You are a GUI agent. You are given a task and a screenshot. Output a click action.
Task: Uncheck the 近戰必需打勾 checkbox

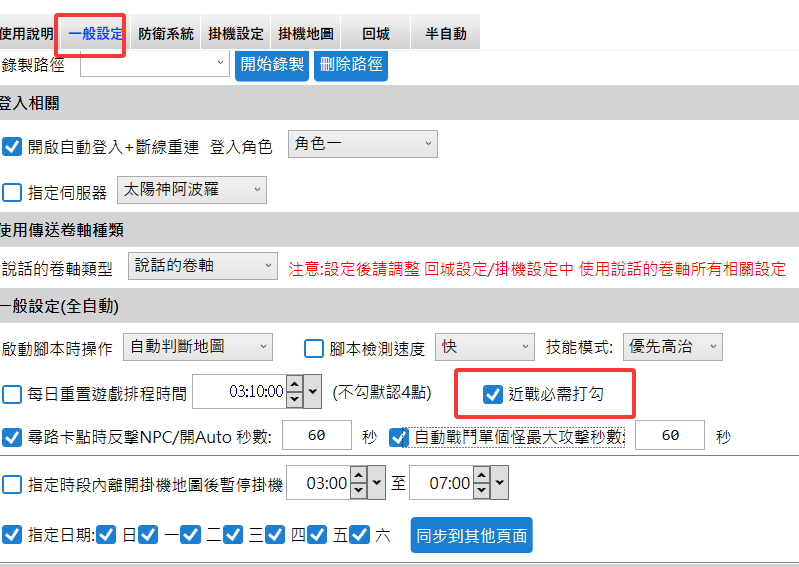492,394
